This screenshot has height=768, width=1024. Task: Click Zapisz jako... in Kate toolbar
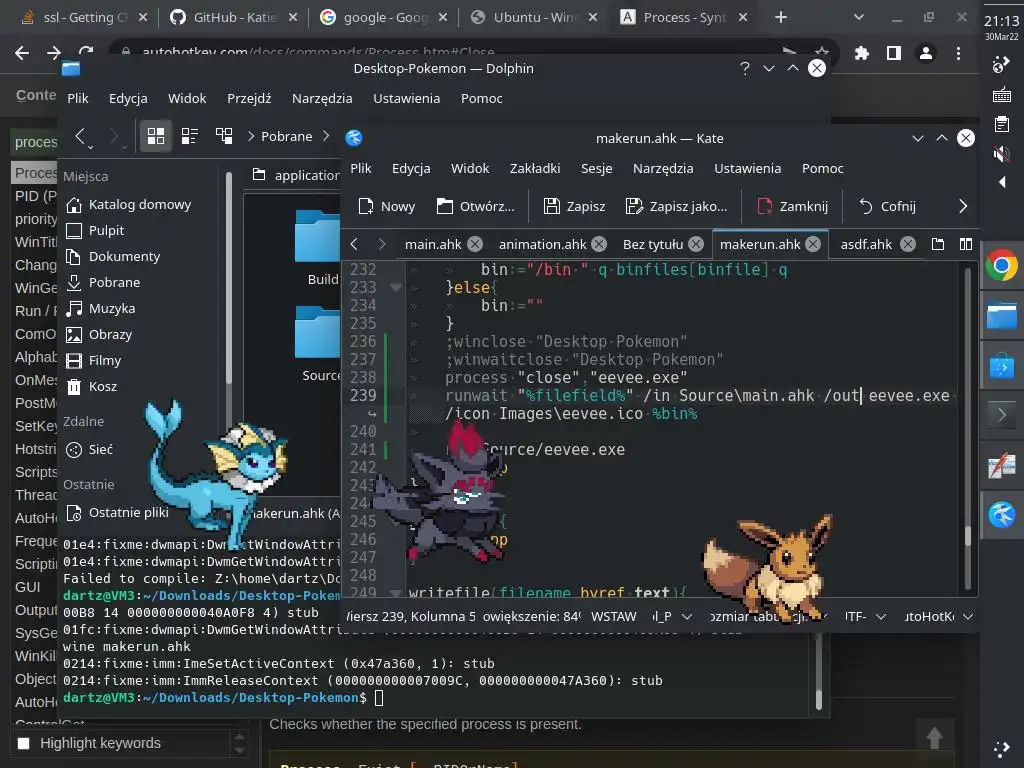(675, 206)
